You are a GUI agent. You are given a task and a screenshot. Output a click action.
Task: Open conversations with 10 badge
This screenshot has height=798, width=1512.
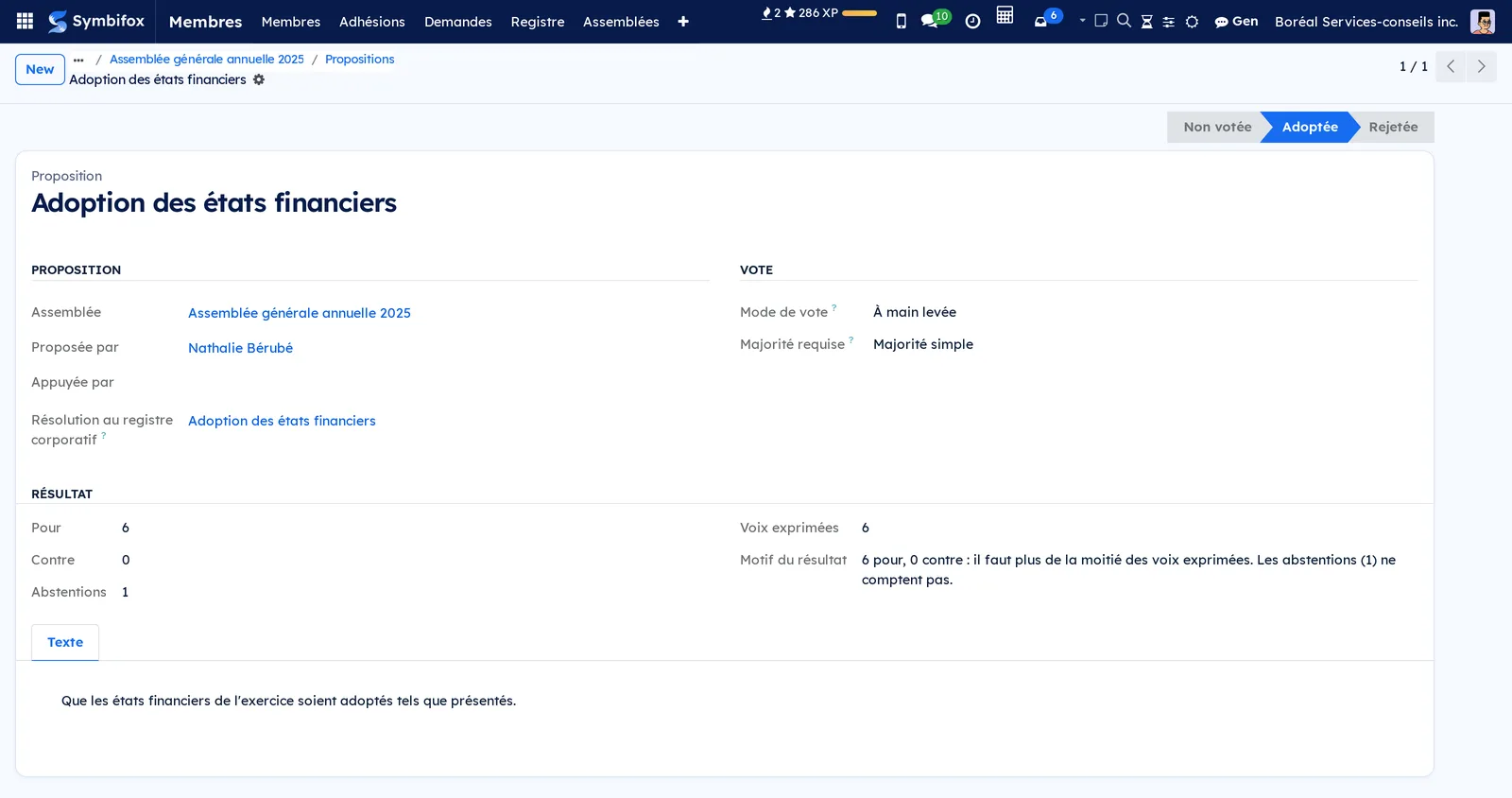[x=936, y=19]
